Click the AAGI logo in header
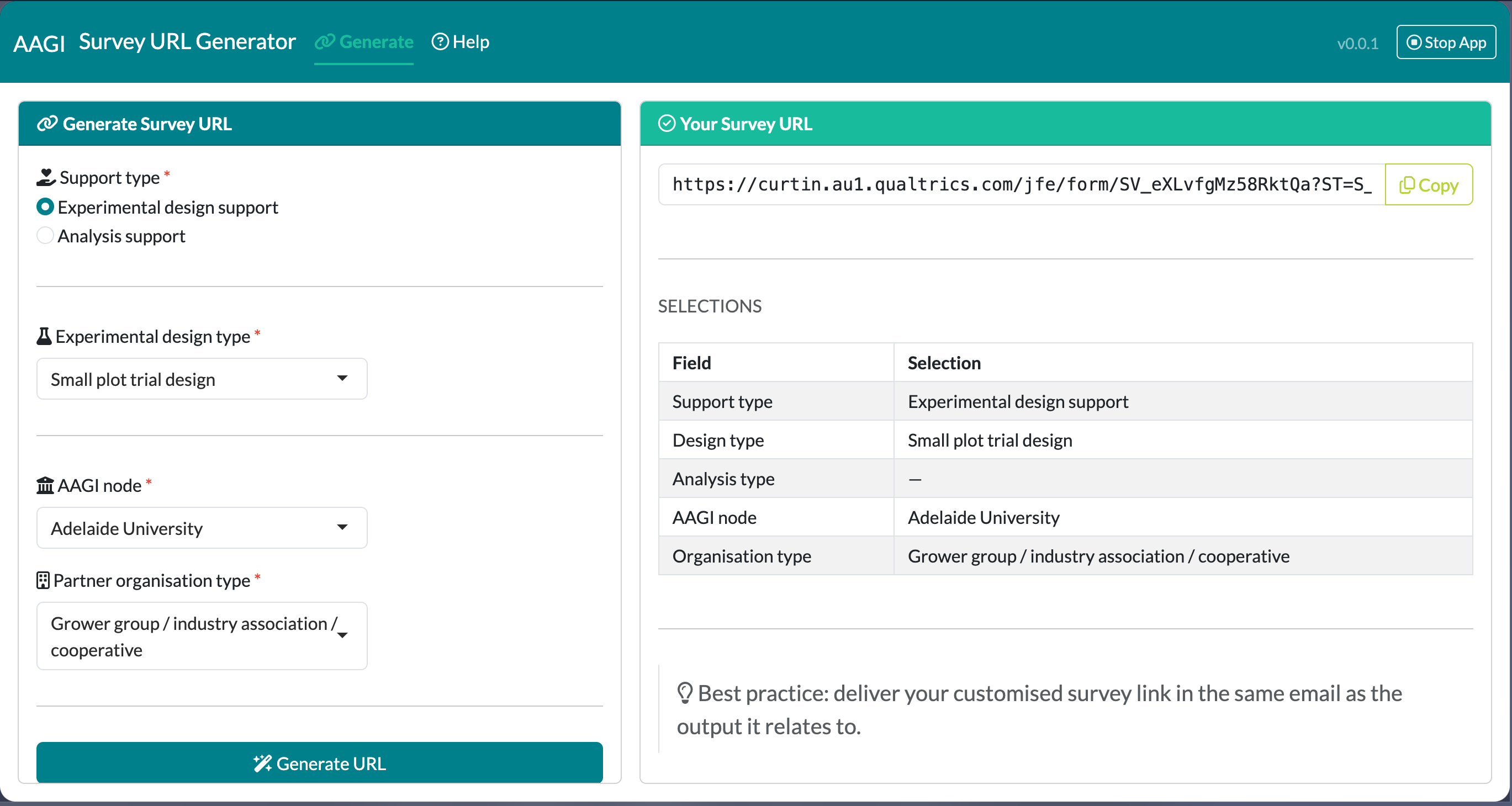This screenshot has width=1512, height=806. point(39,44)
